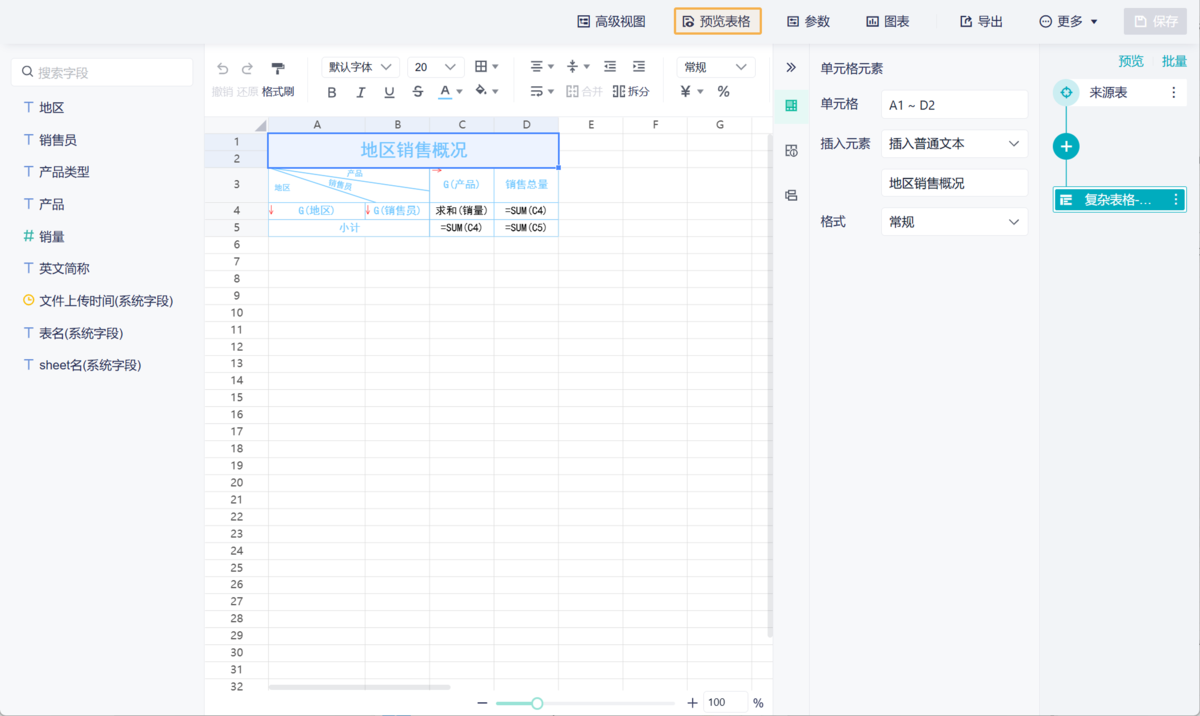Open the 插入普通文本 insert element dropdown
Viewport: 1200px width, 716px height.
pyautogui.click(x=954, y=143)
